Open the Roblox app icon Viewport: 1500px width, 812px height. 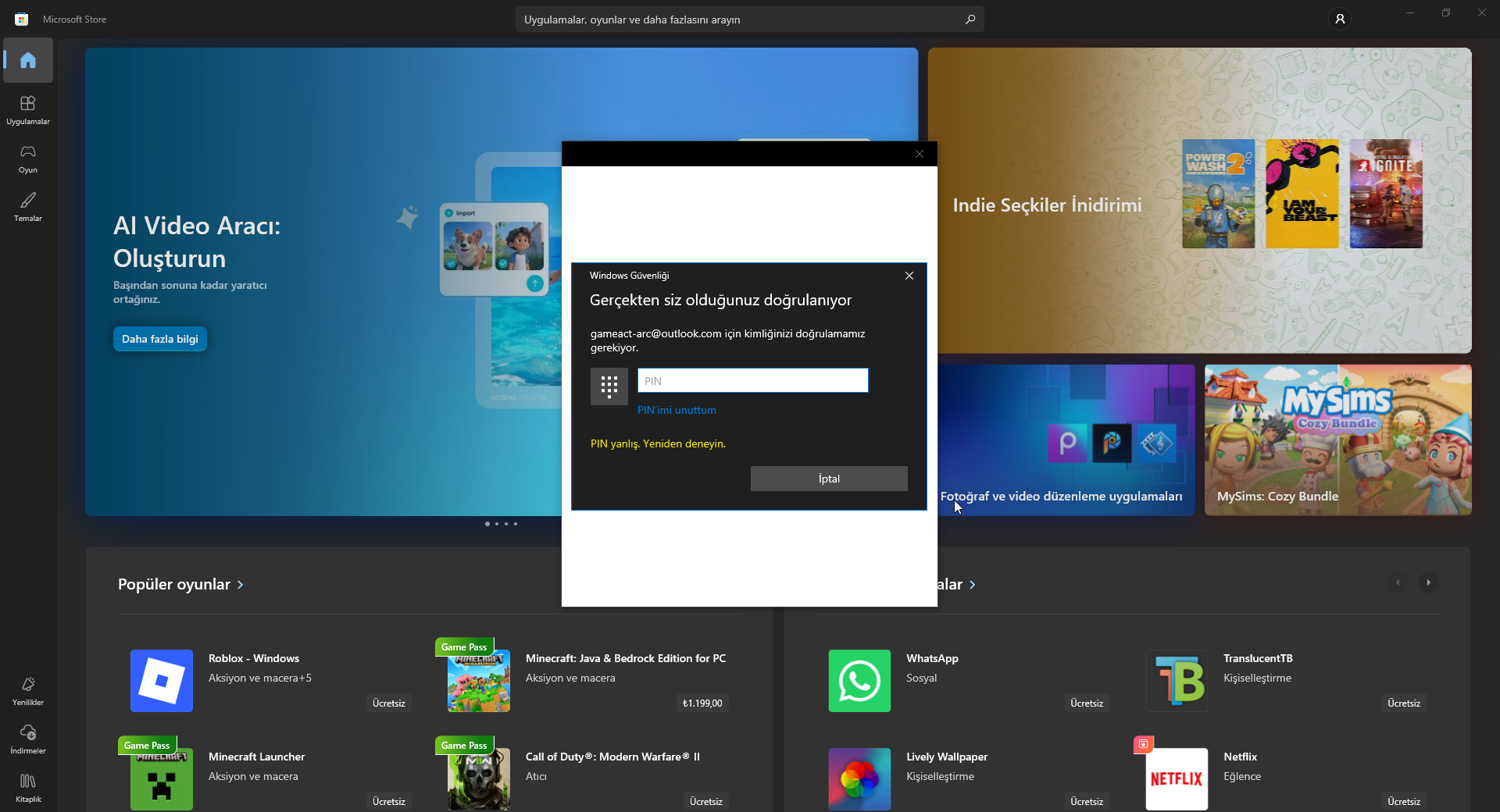(x=162, y=680)
